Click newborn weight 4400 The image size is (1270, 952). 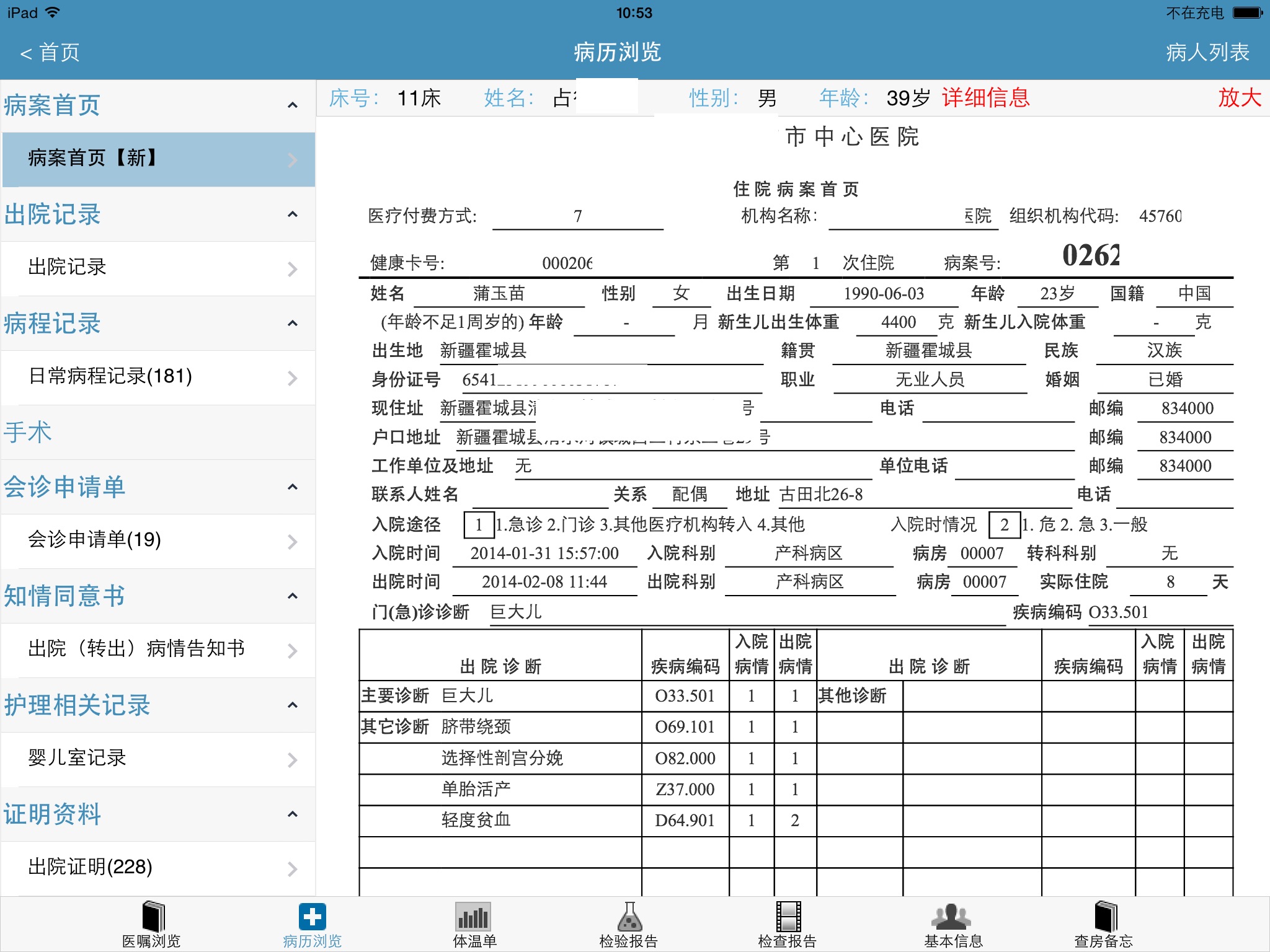[x=898, y=322]
